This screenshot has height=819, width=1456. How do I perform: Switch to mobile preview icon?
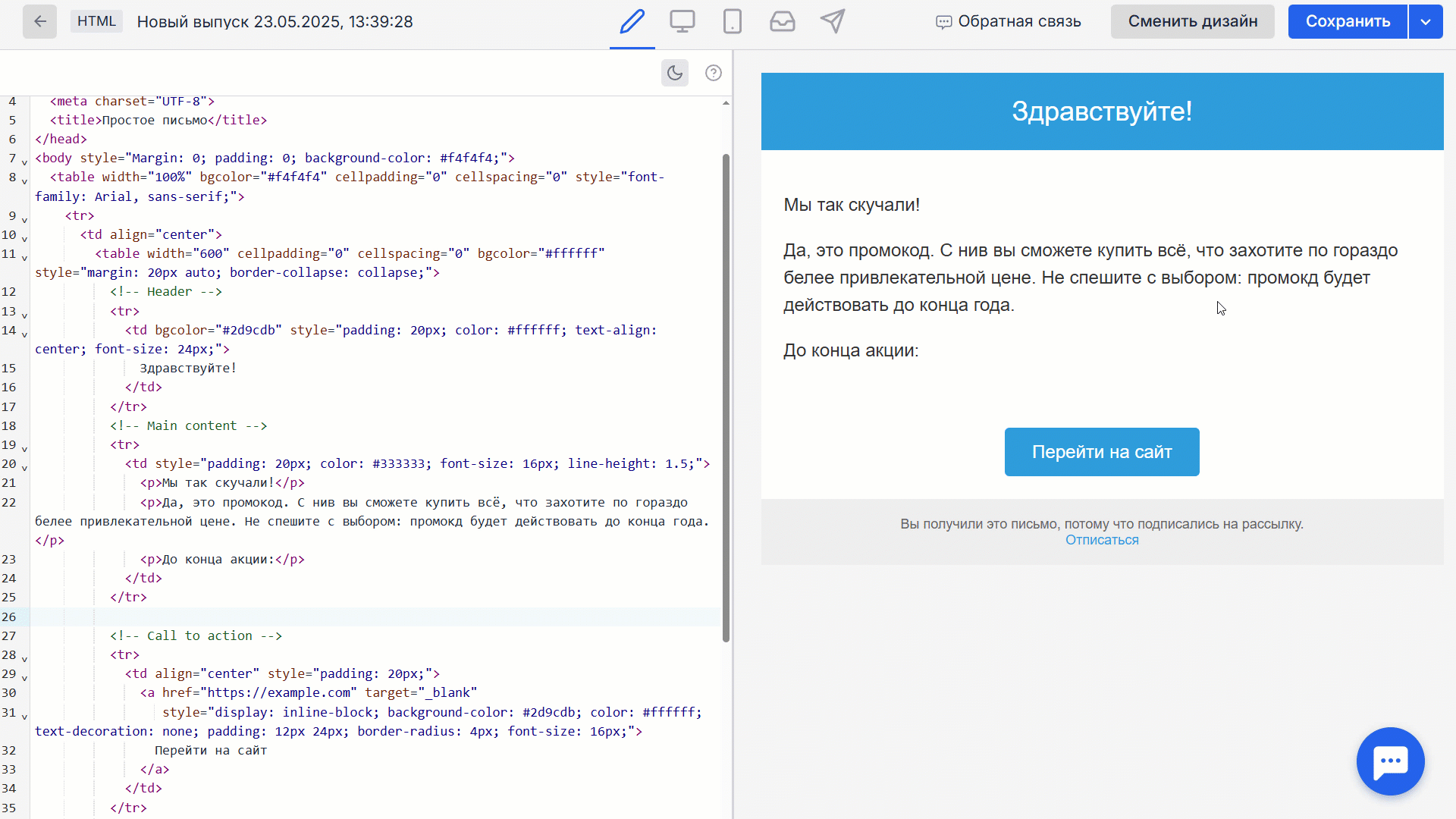click(x=732, y=21)
